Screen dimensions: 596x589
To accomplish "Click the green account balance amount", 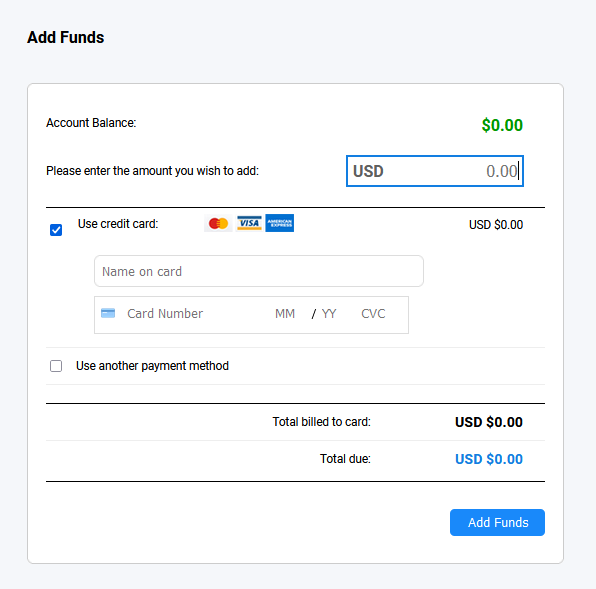I will click(502, 125).
